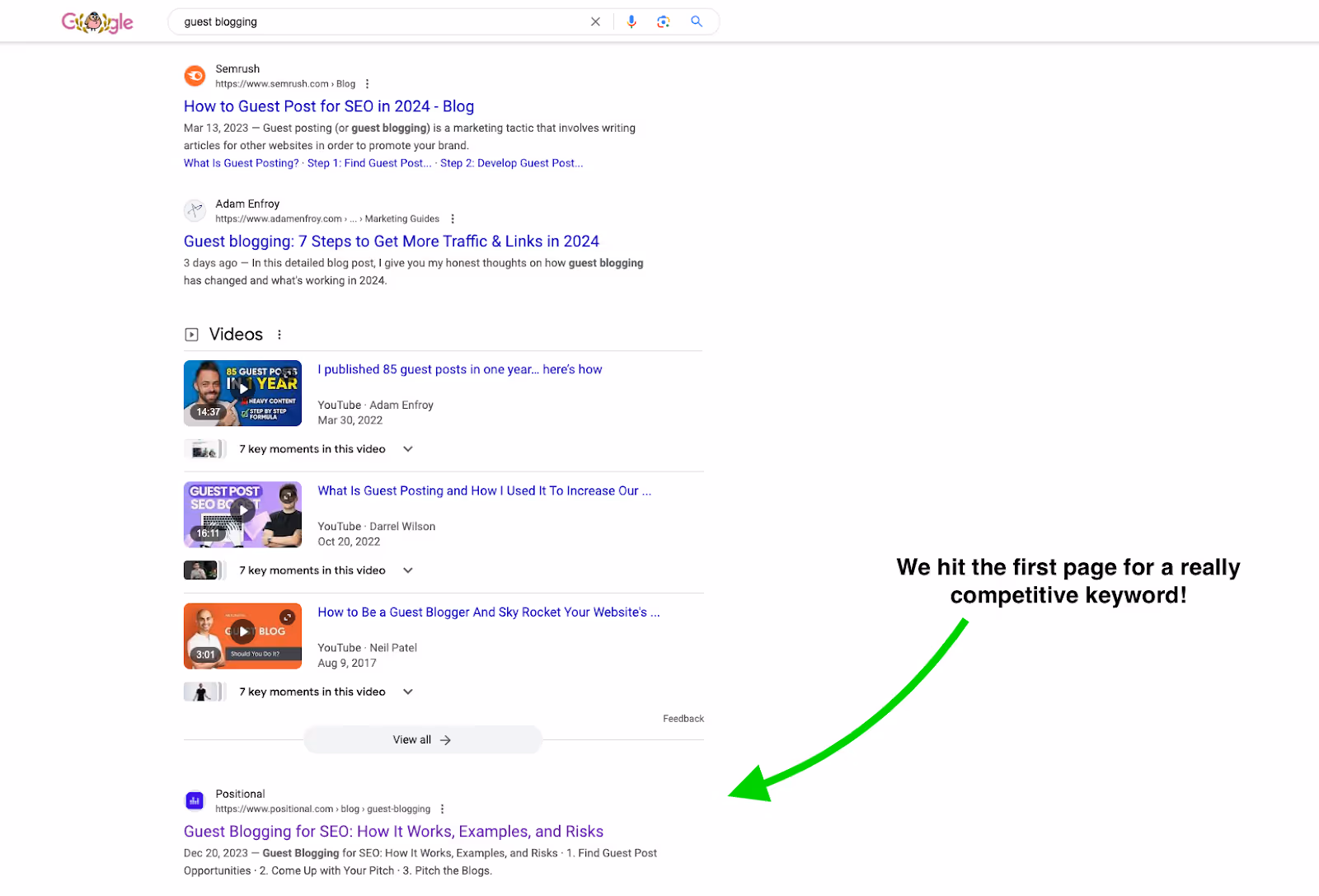Click the 'Adam Enfroy' site name text

tap(247, 204)
